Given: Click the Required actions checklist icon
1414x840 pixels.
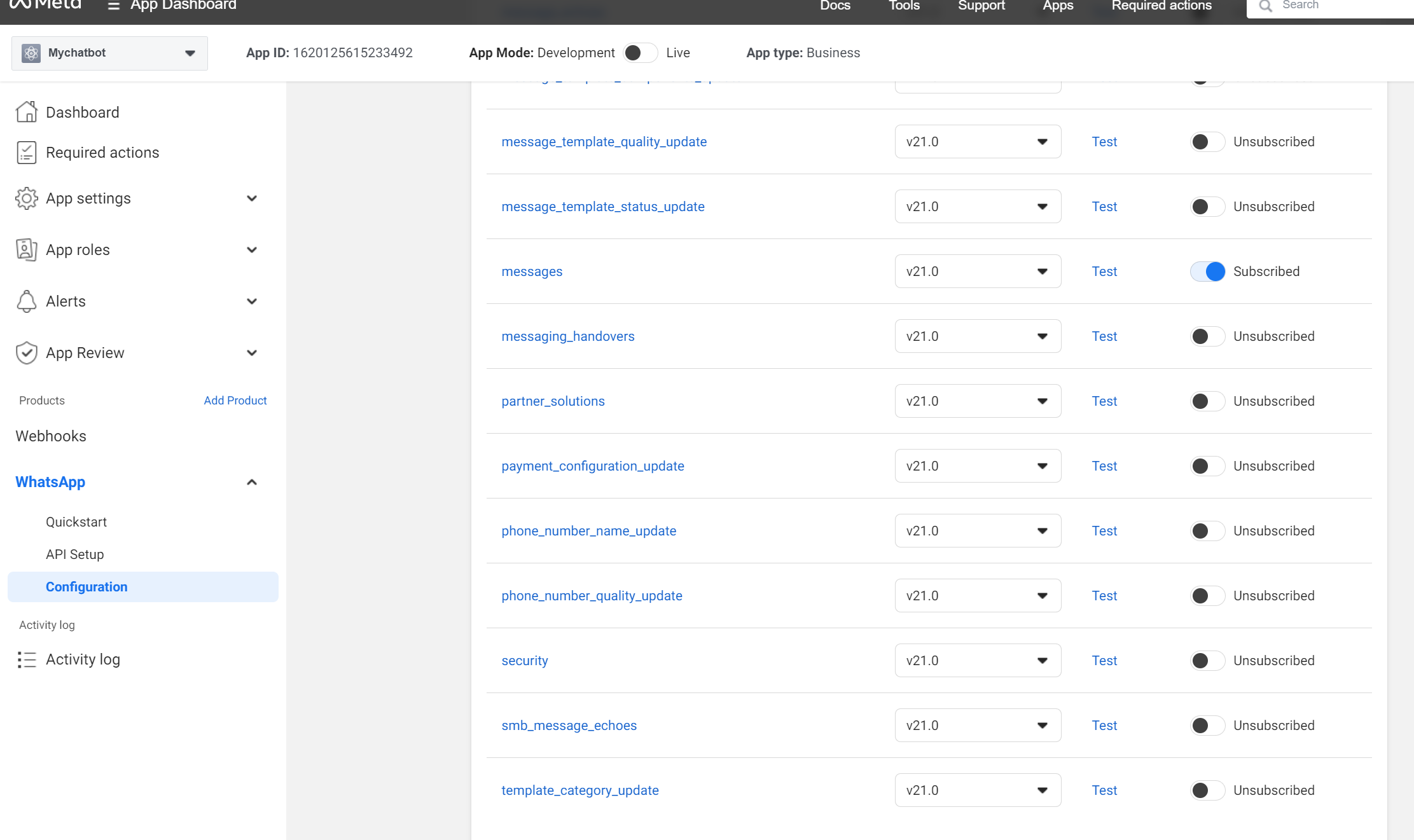Looking at the screenshot, I should pos(26,153).
